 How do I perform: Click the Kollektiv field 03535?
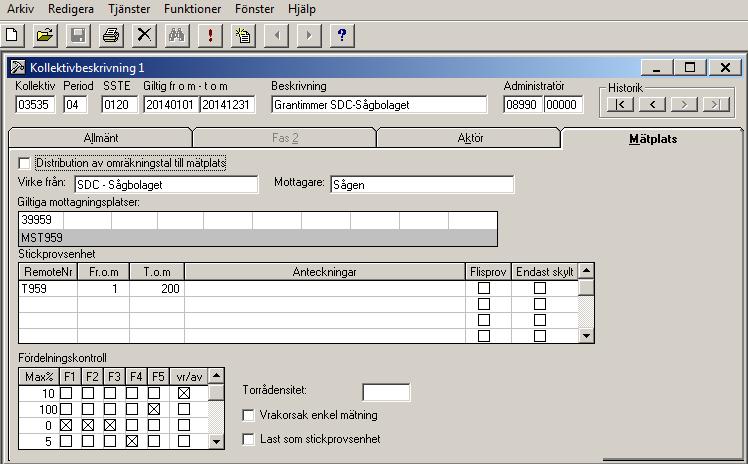(35, 104)
